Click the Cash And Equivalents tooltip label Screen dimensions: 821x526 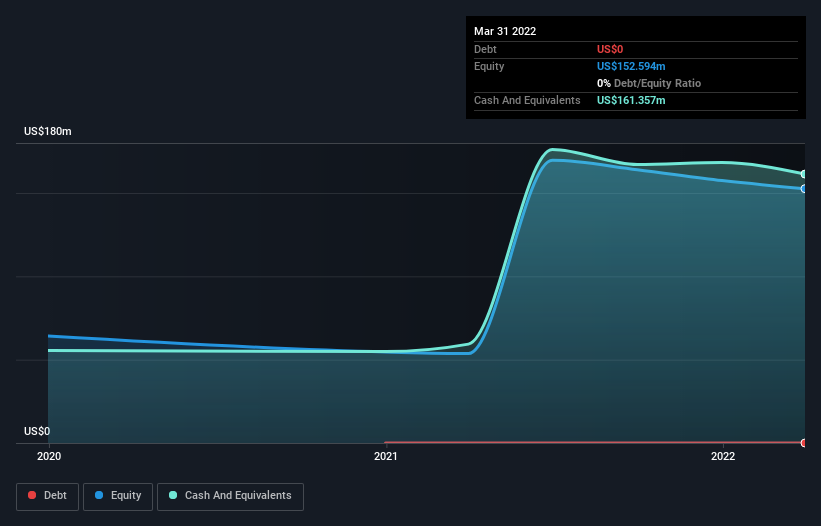(x=527, y=100)
